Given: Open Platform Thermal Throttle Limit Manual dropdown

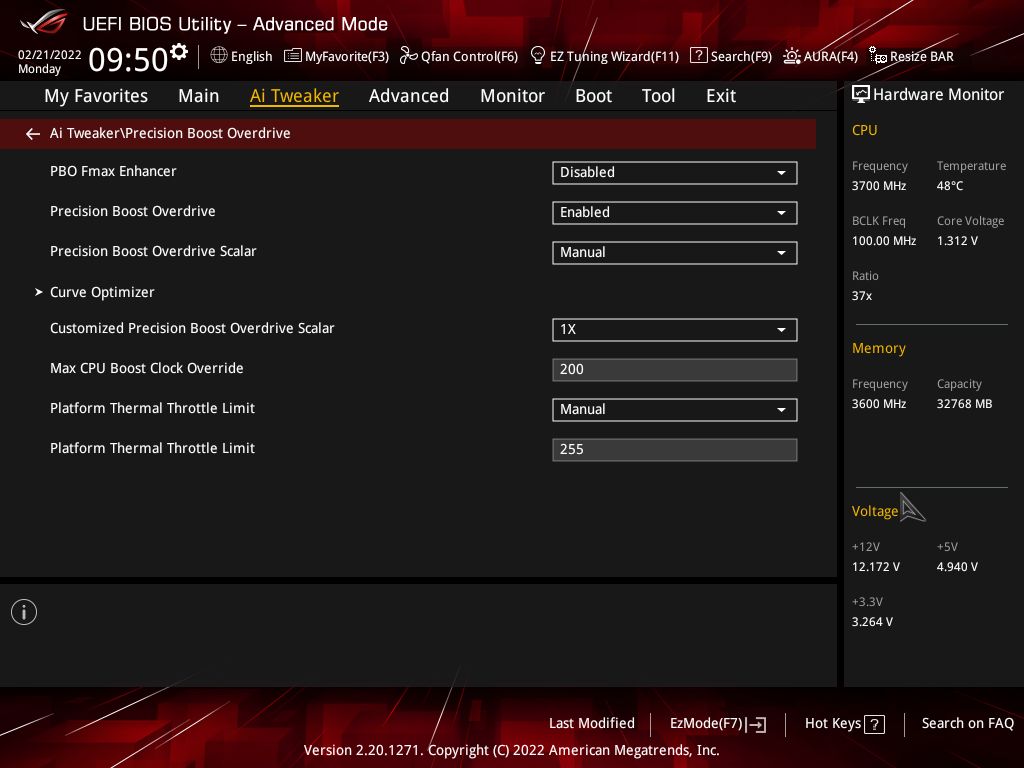Looking at the screenshot, I should (675, 410).
